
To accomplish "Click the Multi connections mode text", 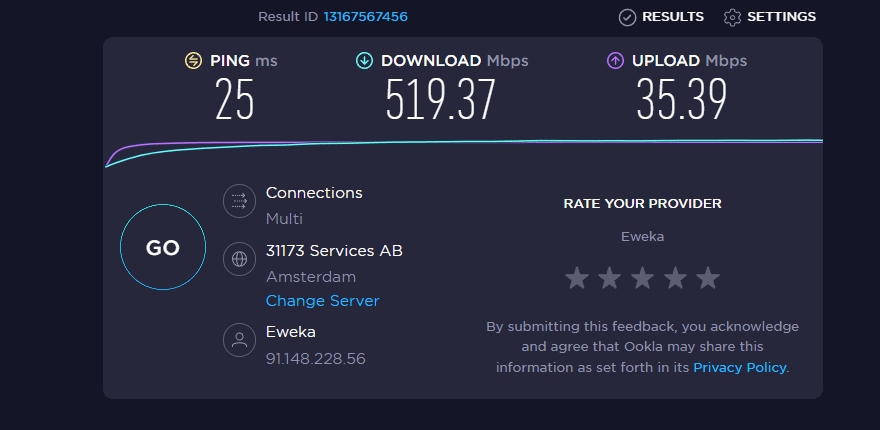I will (284, 219).
